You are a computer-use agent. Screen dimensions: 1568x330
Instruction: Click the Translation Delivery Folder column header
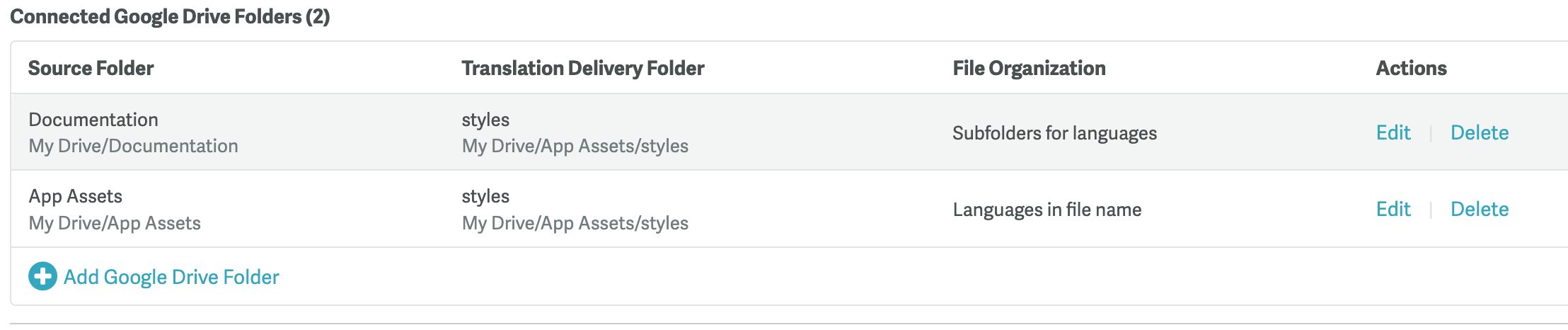[583, 68]
